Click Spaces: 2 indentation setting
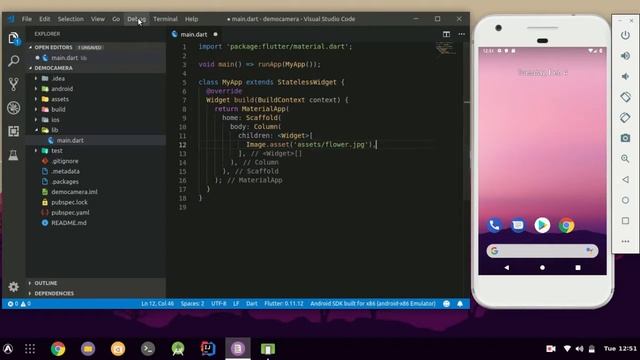This screenshot has height=360, width=640. [193, 304]
